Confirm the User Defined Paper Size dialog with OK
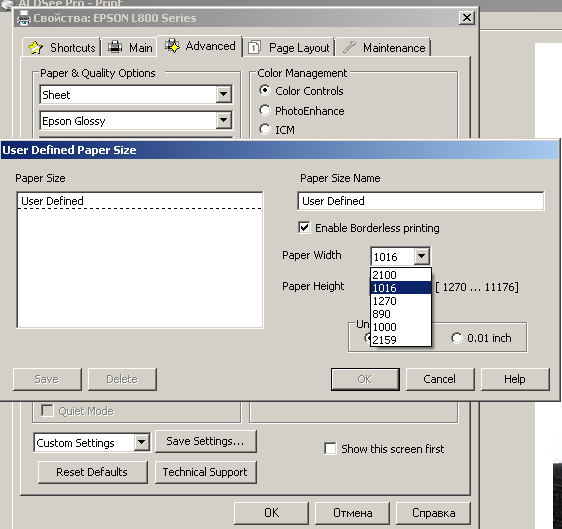This screenshot has height=529, width=562. [x=365, y=379]
